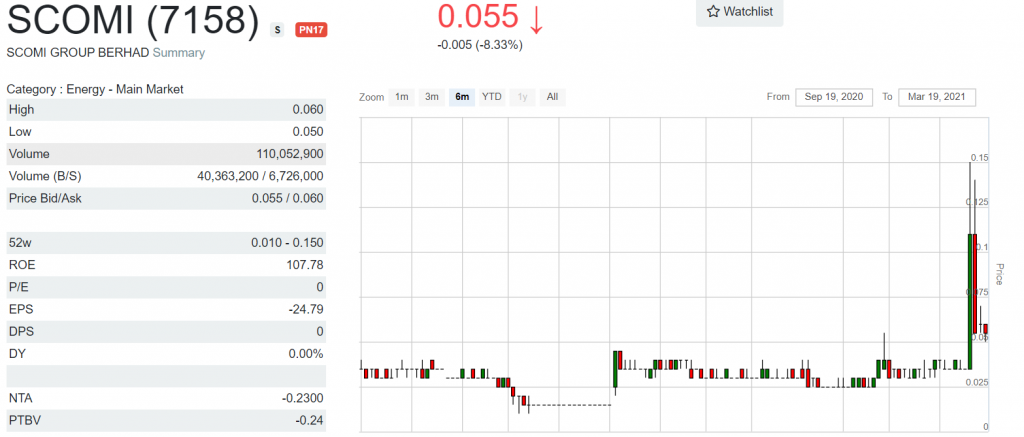Click the EPS value -24.79
The width and height of the screenshot is (1024, 437).
[306, 310]
